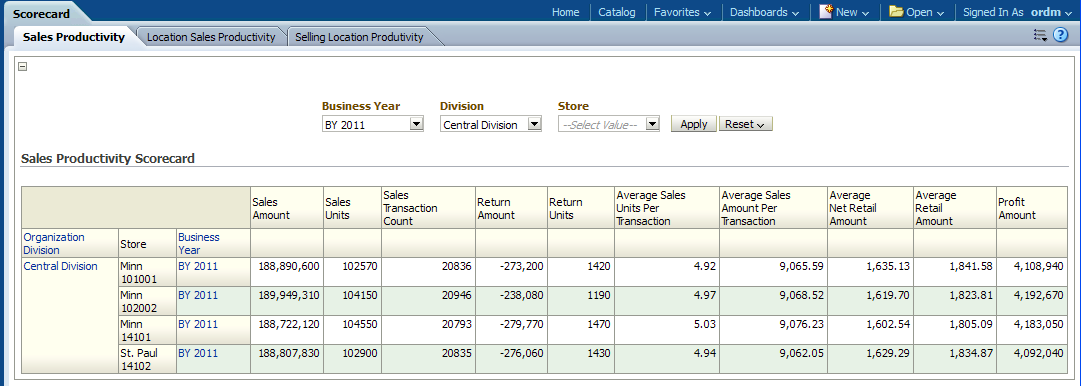Click sales units value 104550
Screen dimensions: 1081x386
(x=361, y=324)
